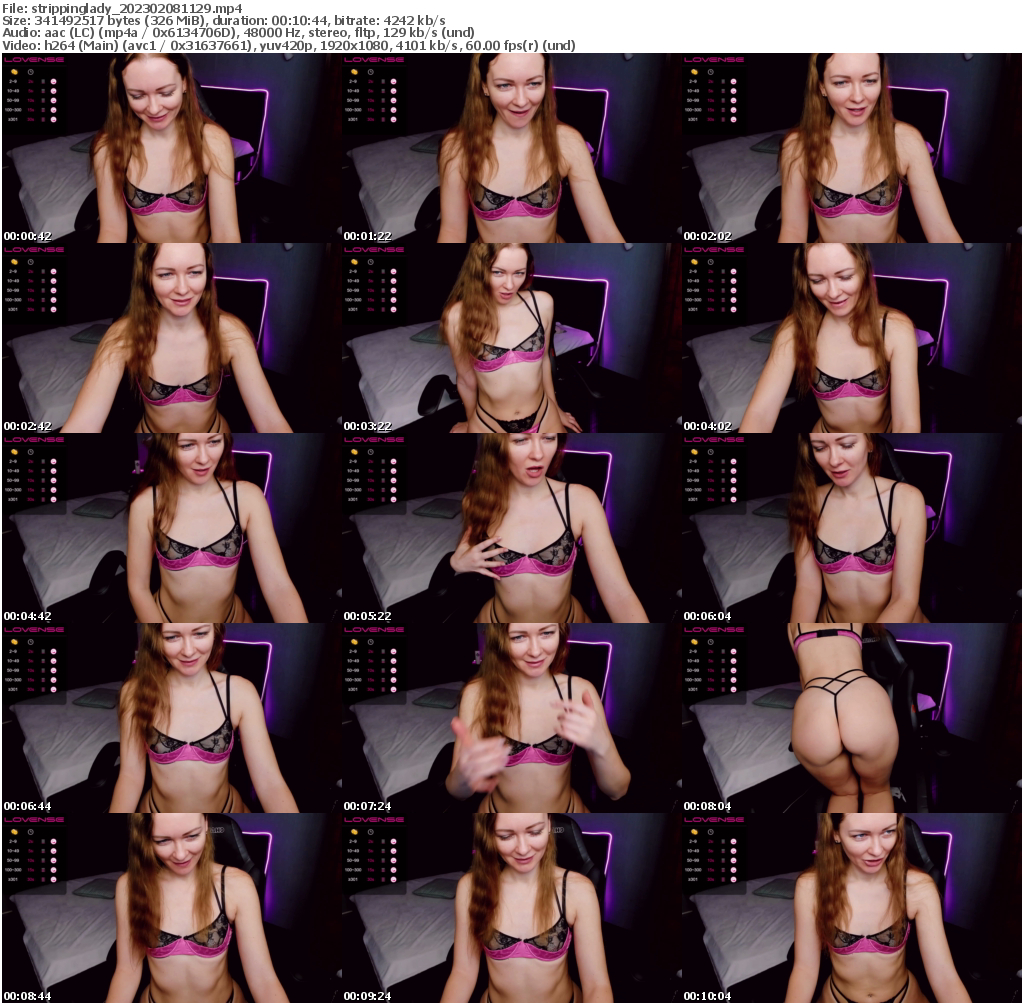
Task: Toggle the intensity indicator on the 100-300 row
Action: [x=43, y=110]
